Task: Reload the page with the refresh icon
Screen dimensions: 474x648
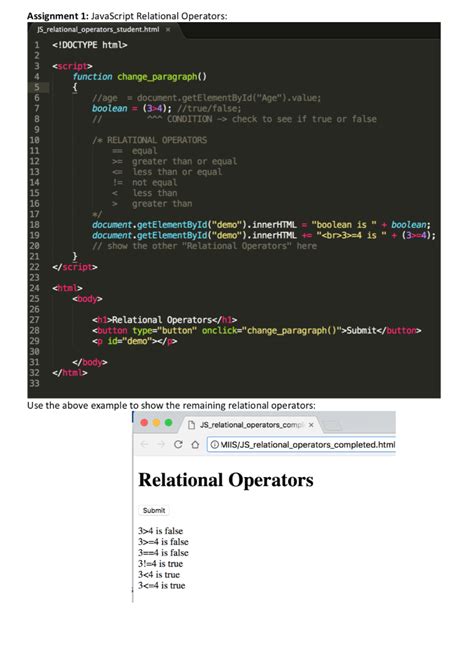Action: pyautogui.click(x=178, y=444)
